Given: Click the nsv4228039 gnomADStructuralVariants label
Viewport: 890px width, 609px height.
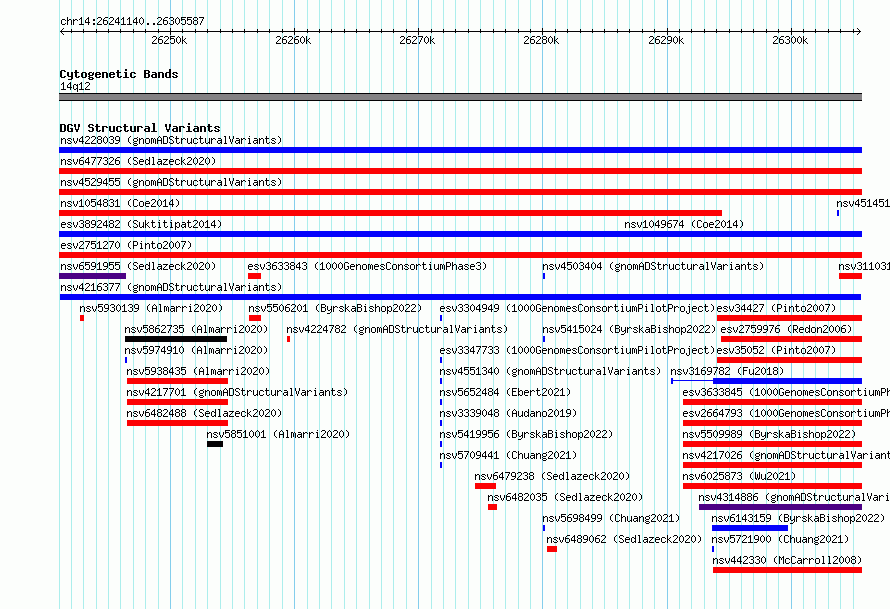Looking at the screenshot, I should tap(171, 140).
